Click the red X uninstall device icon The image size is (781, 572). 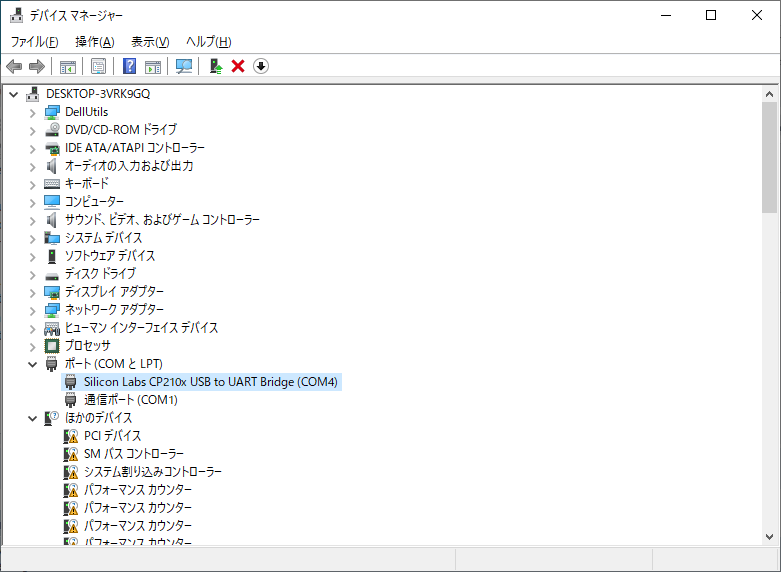[238, 66]
